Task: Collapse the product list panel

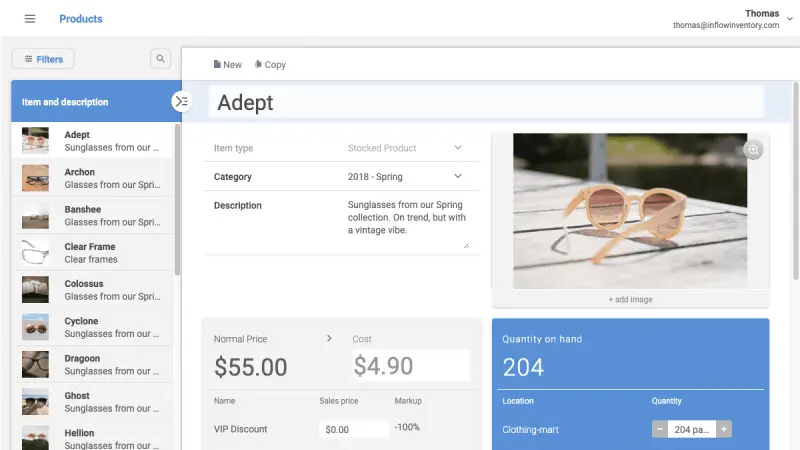Action: coord(181,102)
